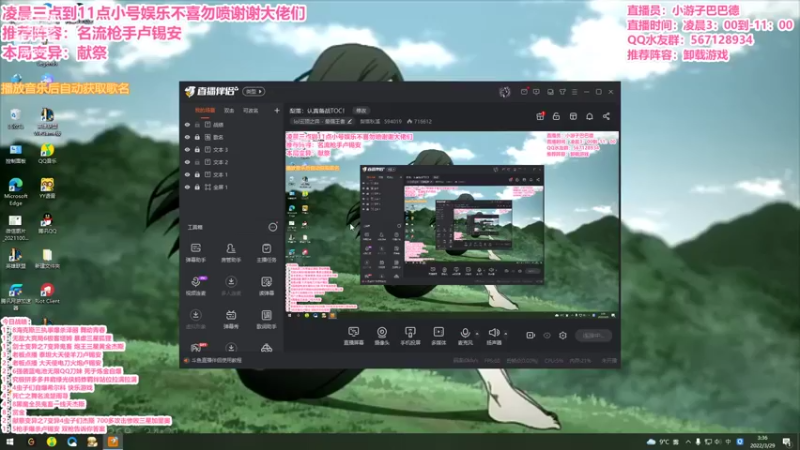Image resolution: width=800 pixels, height=450 pixels.
Task: Open the notification bell icon
Action: coord(589,116)
